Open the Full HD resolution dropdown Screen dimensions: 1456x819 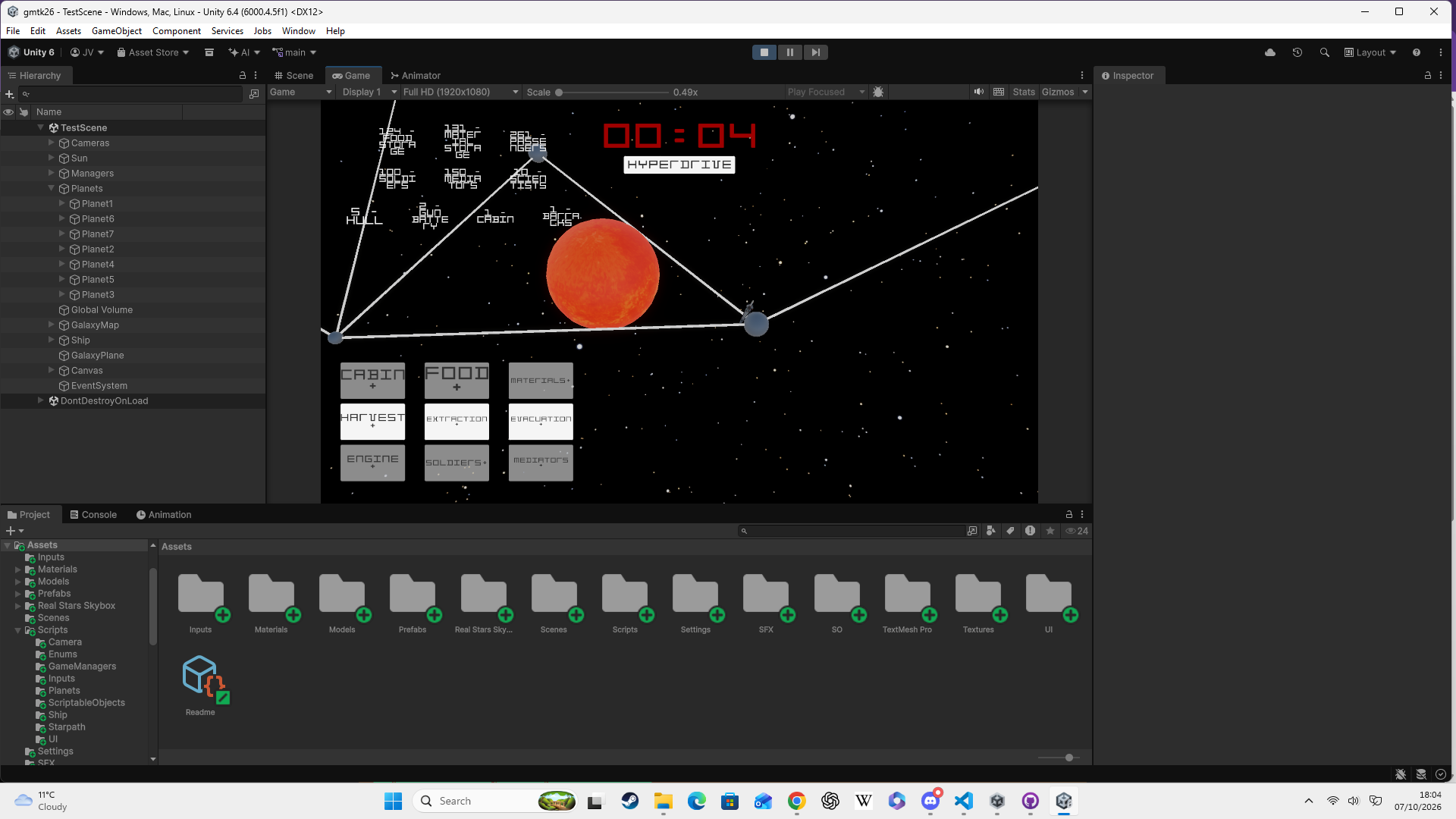[x=460, y=92]
